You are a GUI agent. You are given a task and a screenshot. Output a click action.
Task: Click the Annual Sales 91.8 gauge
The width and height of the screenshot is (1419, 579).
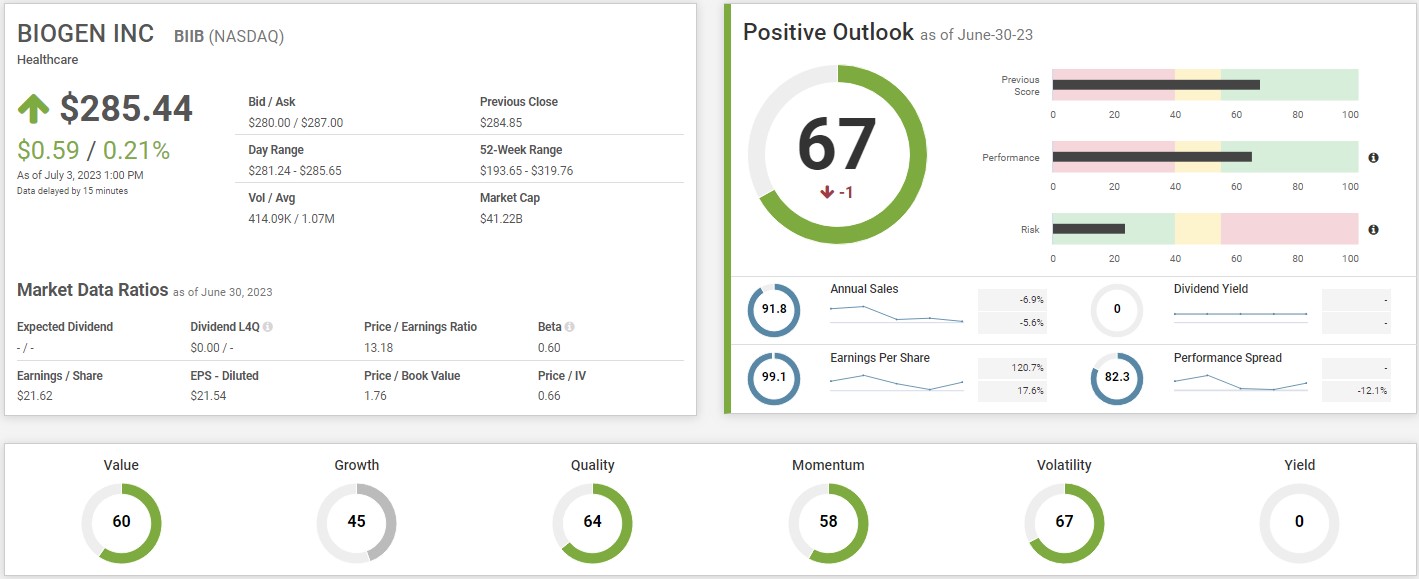tap(774, 309)
